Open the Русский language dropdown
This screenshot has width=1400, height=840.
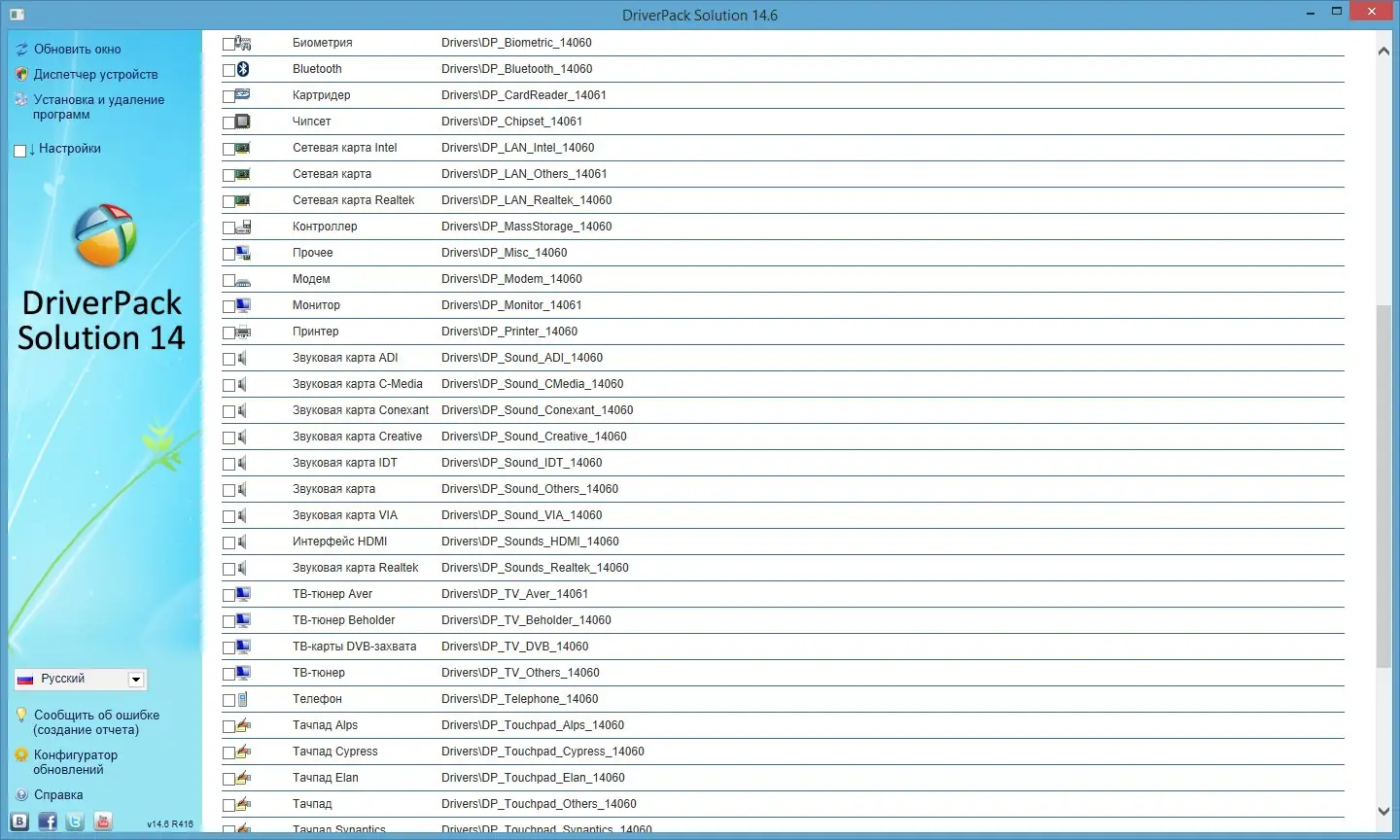click(x=80, y=679)
